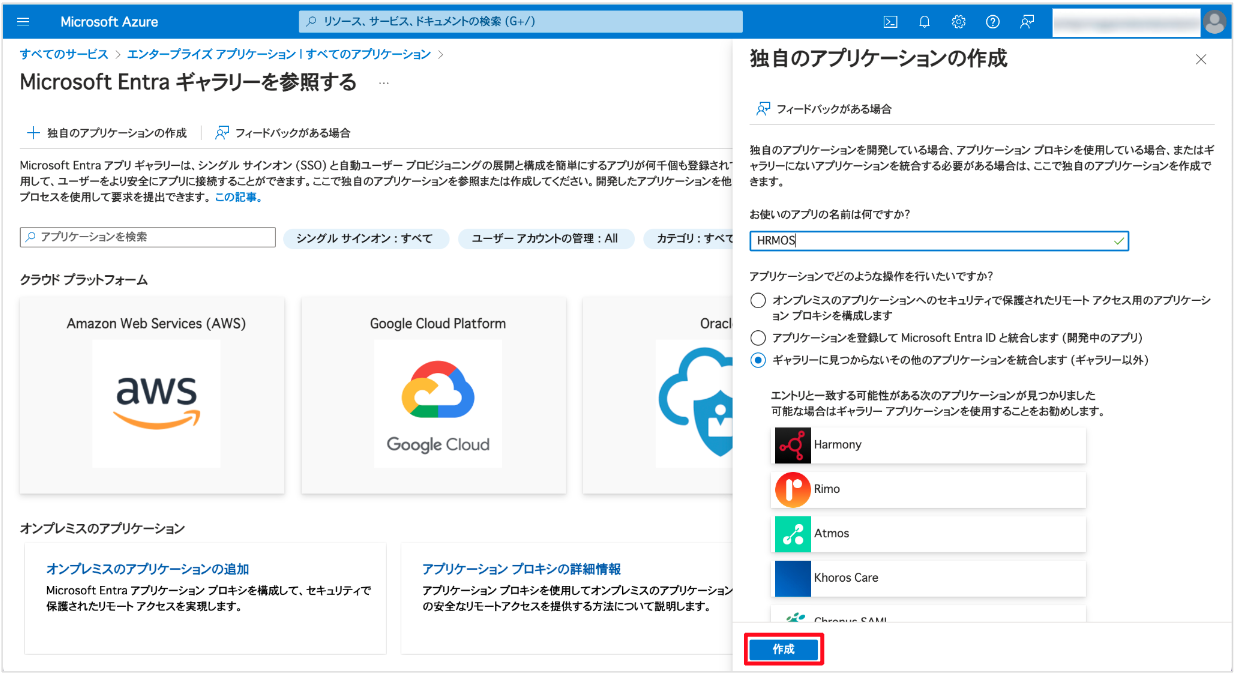Open the application proxy details link
Image resolution: width=1237 pixels, height=676 pixels.
click(x=521, y=569)
